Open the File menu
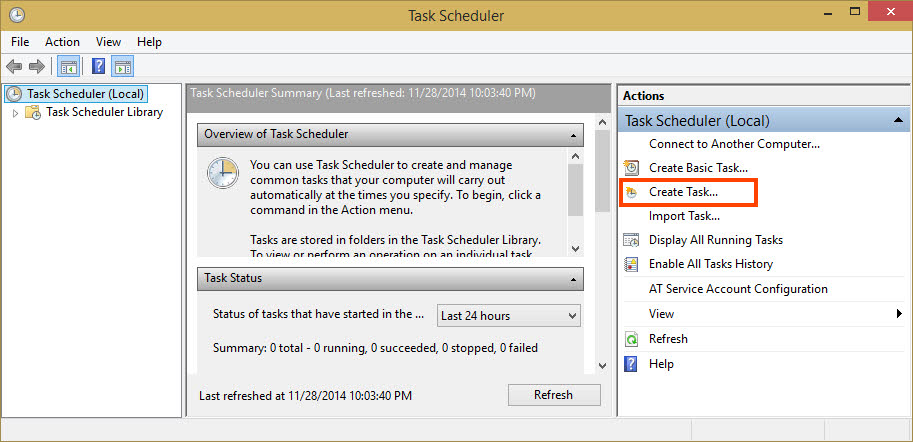 [x=20, y=42]
